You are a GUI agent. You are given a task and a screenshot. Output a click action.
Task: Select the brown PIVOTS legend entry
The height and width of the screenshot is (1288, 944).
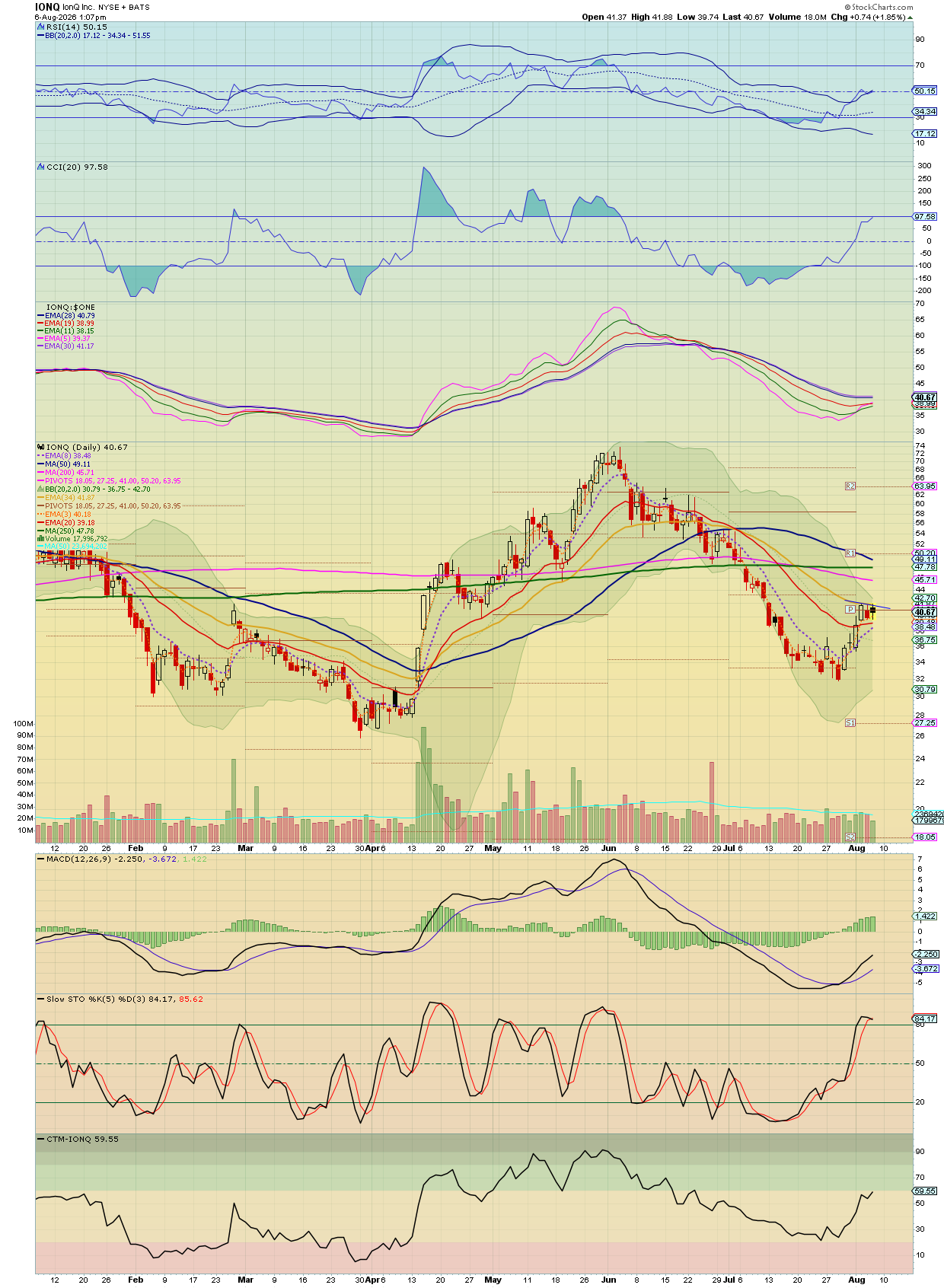[x=110, y=505]
